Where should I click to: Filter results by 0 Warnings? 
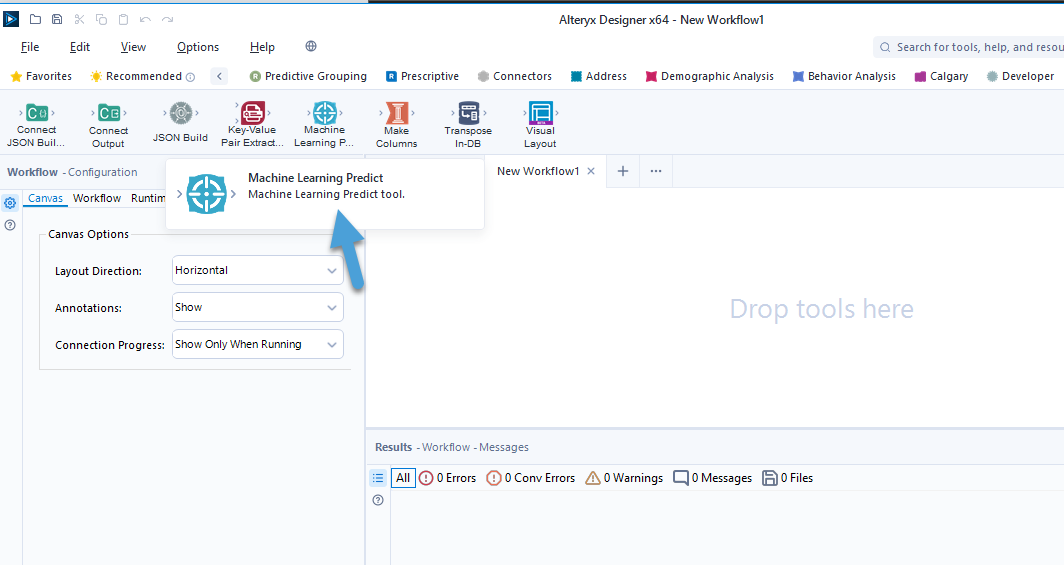[x=624, y=478]
